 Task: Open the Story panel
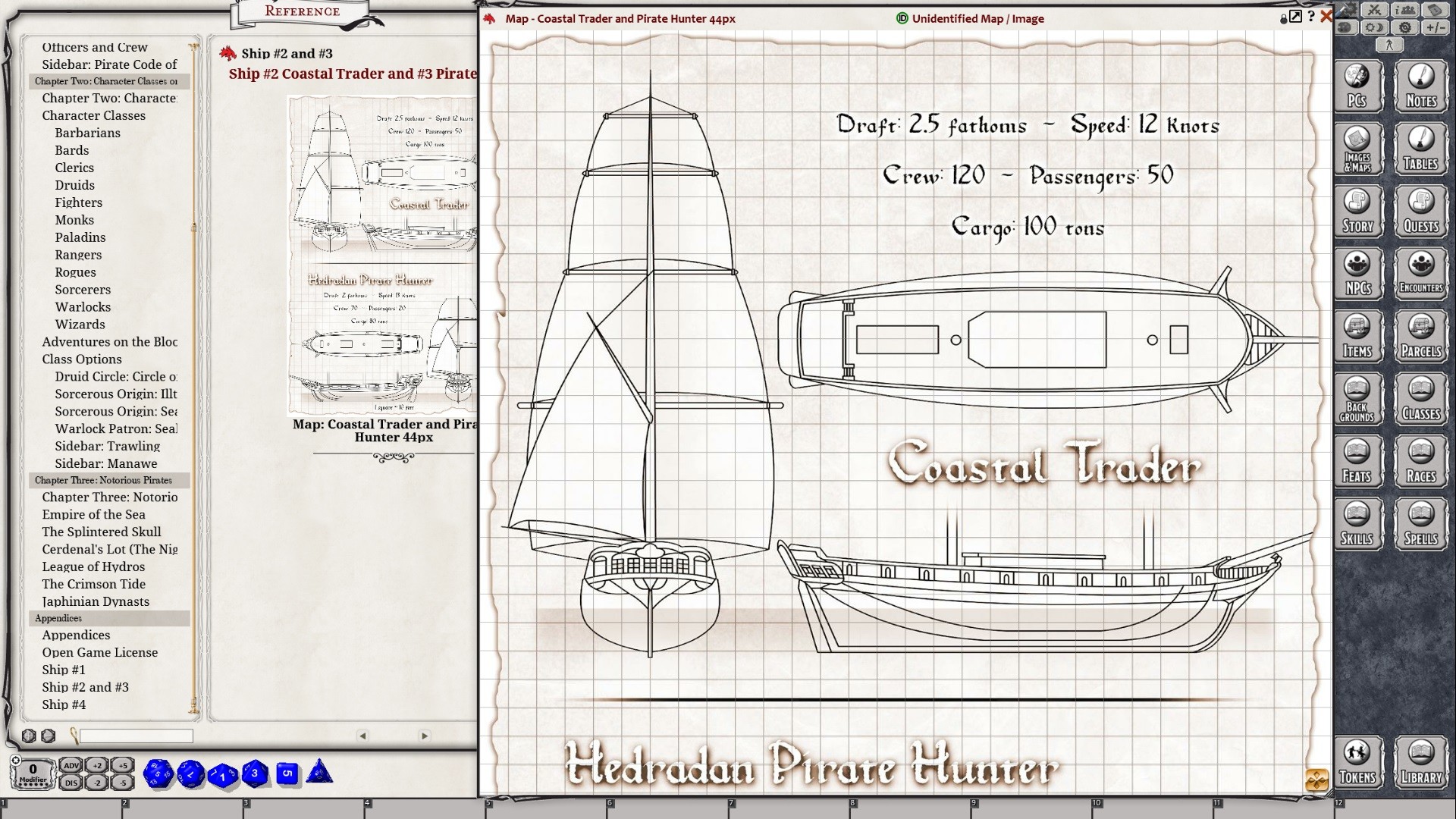point(1358,210)
